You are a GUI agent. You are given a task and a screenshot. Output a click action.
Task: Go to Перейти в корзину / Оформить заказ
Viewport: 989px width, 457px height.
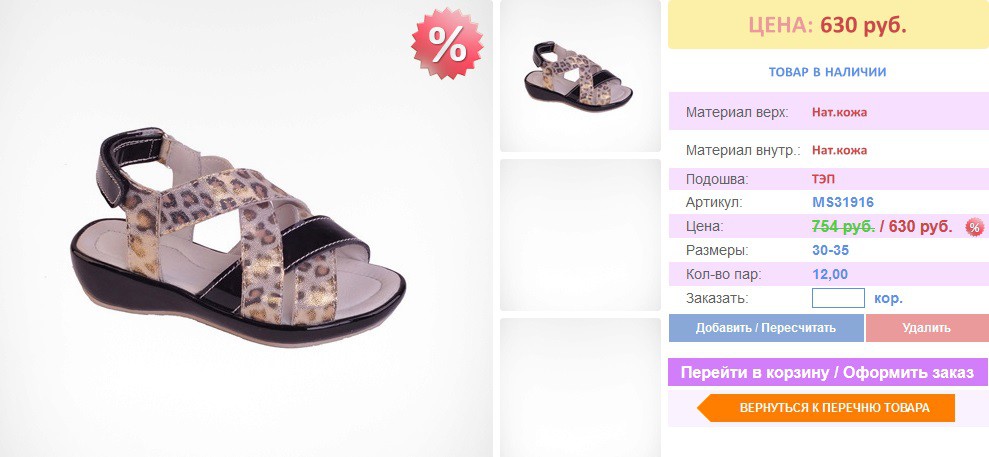[x=828, y=372]
